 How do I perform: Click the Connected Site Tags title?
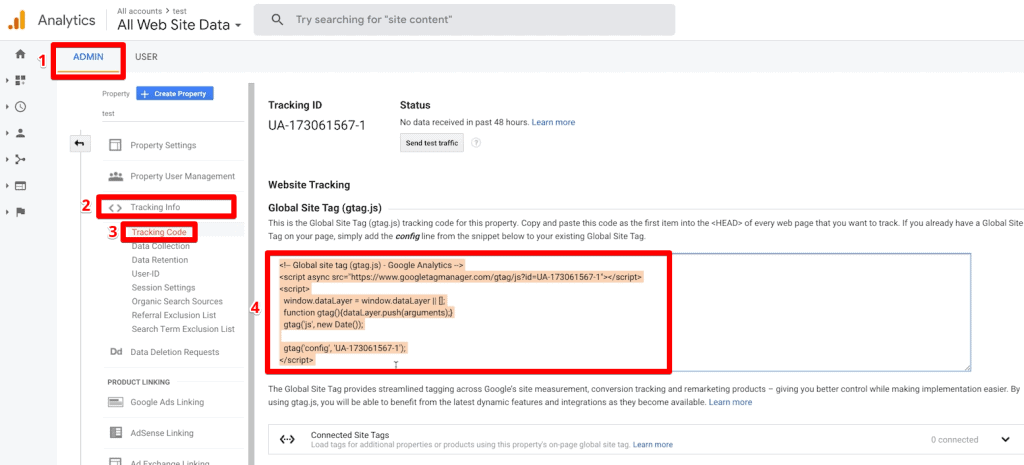(350, 434)
